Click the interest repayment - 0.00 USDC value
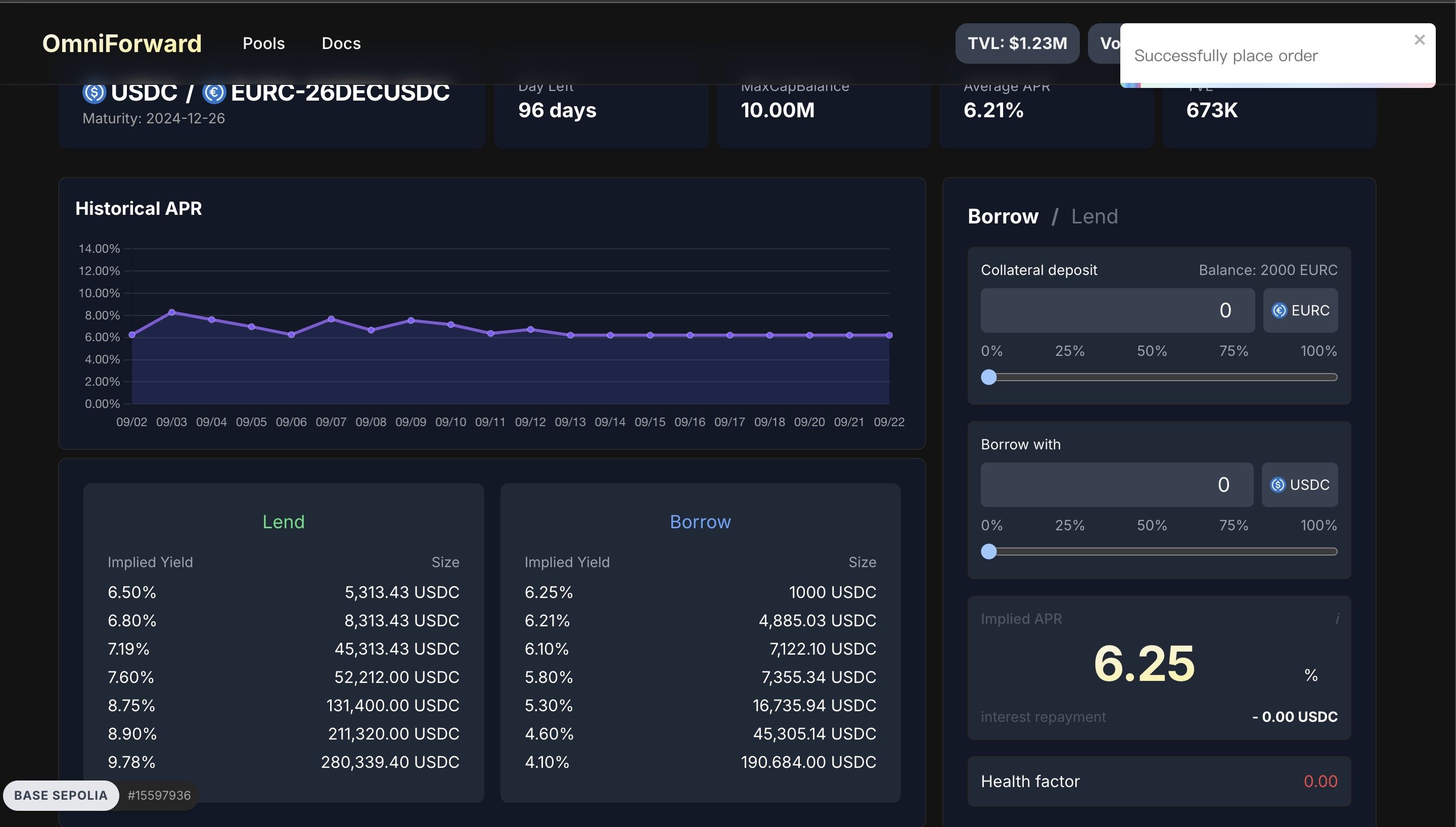 [x=1294, y=717]
